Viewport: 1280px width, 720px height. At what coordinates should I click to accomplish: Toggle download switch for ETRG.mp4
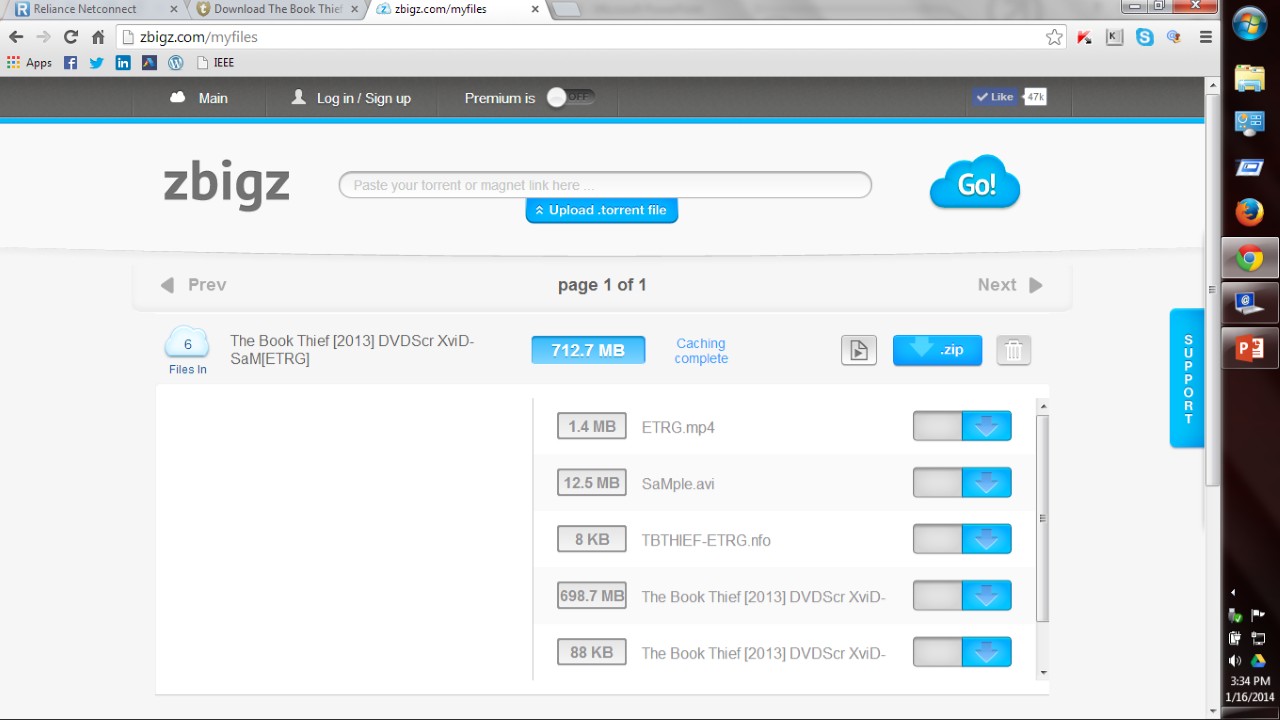tap(961, 426)
